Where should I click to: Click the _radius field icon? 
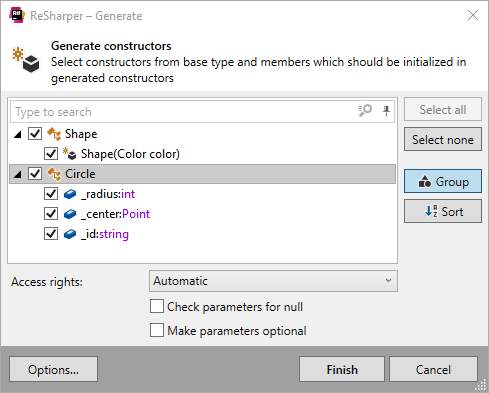click(x=70, y=194)
